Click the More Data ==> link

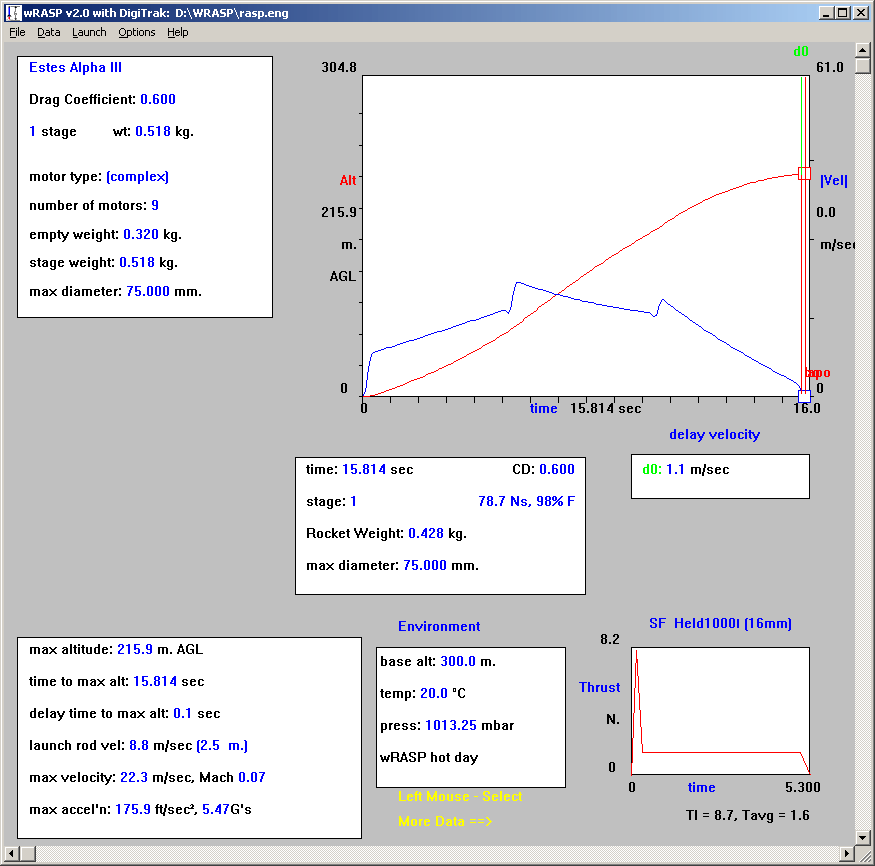445,821
